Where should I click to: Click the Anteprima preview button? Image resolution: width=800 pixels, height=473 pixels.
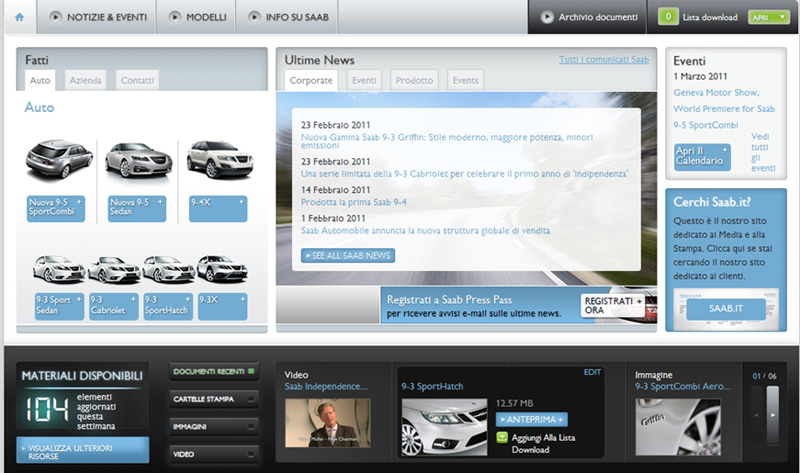tap(532, 419)
